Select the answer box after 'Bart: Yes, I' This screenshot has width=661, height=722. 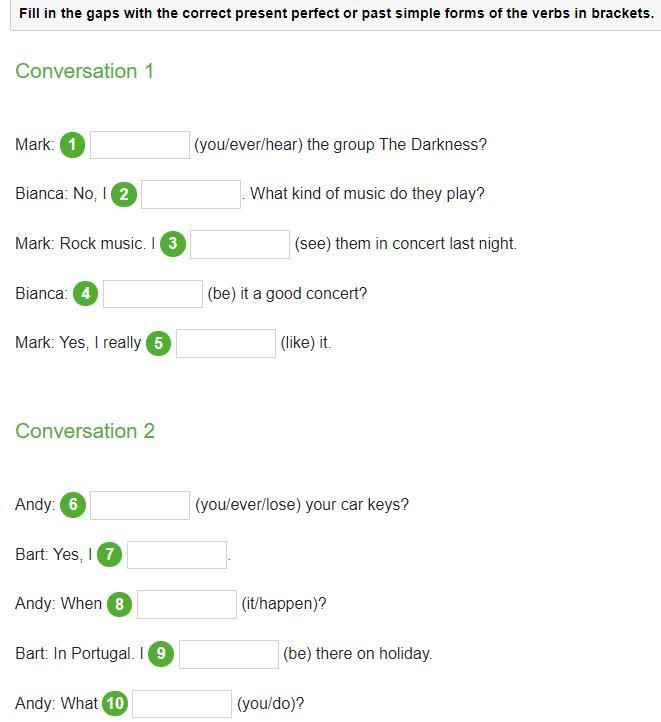[177, 554]
